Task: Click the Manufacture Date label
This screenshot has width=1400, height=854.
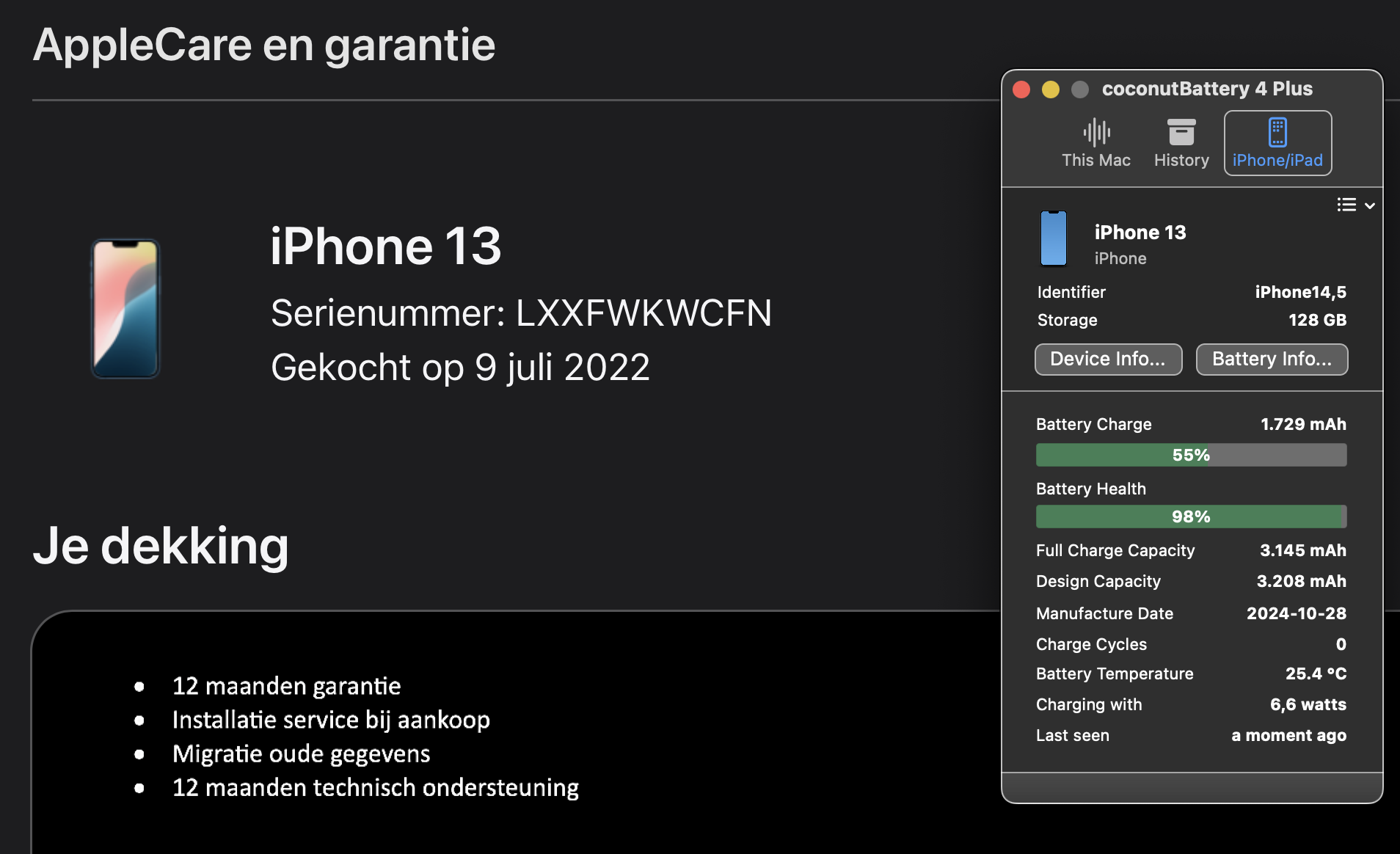Action: pos(1104,613)
